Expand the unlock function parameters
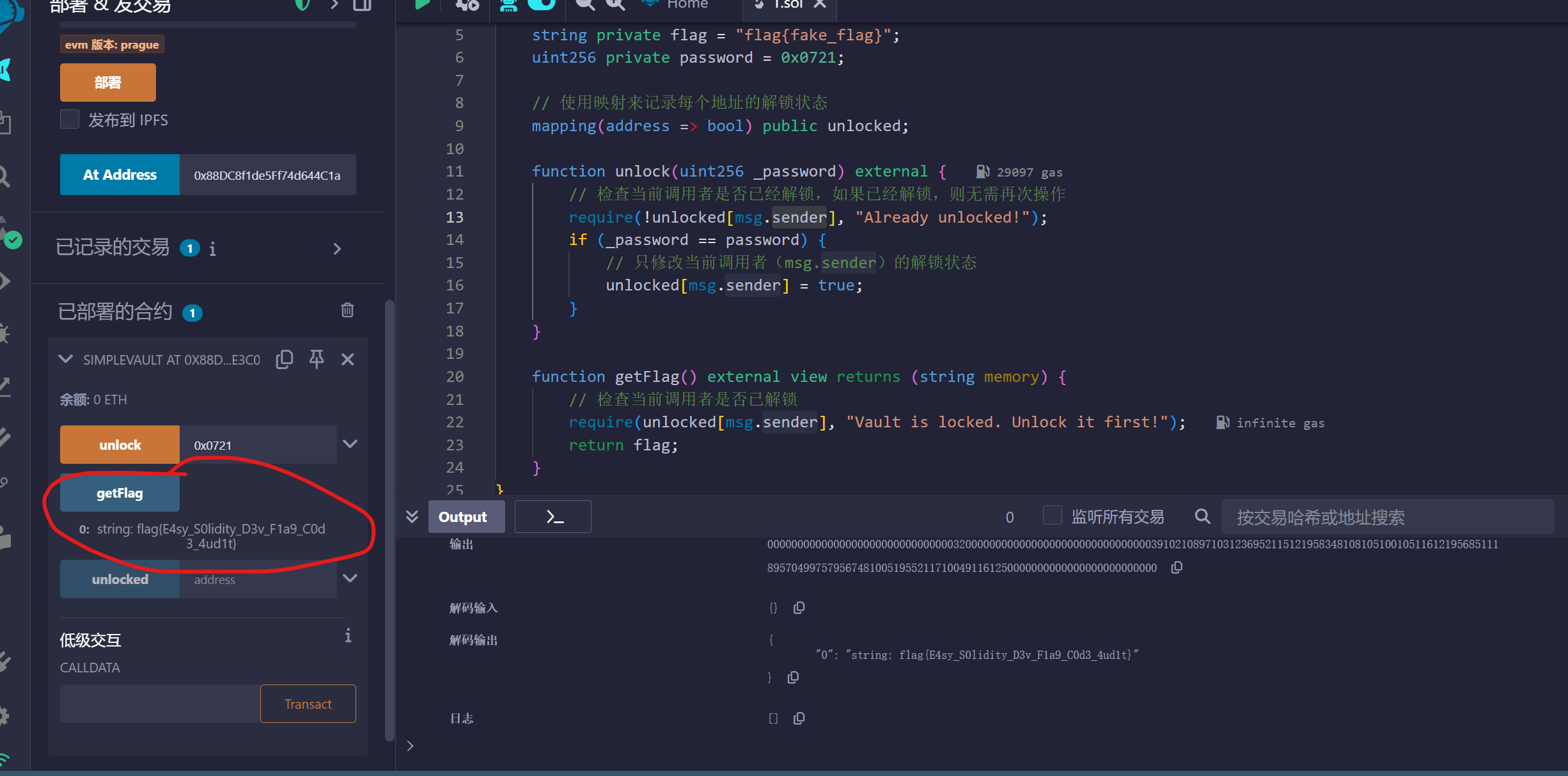1568x776 pixels. [x=350, y=444]
